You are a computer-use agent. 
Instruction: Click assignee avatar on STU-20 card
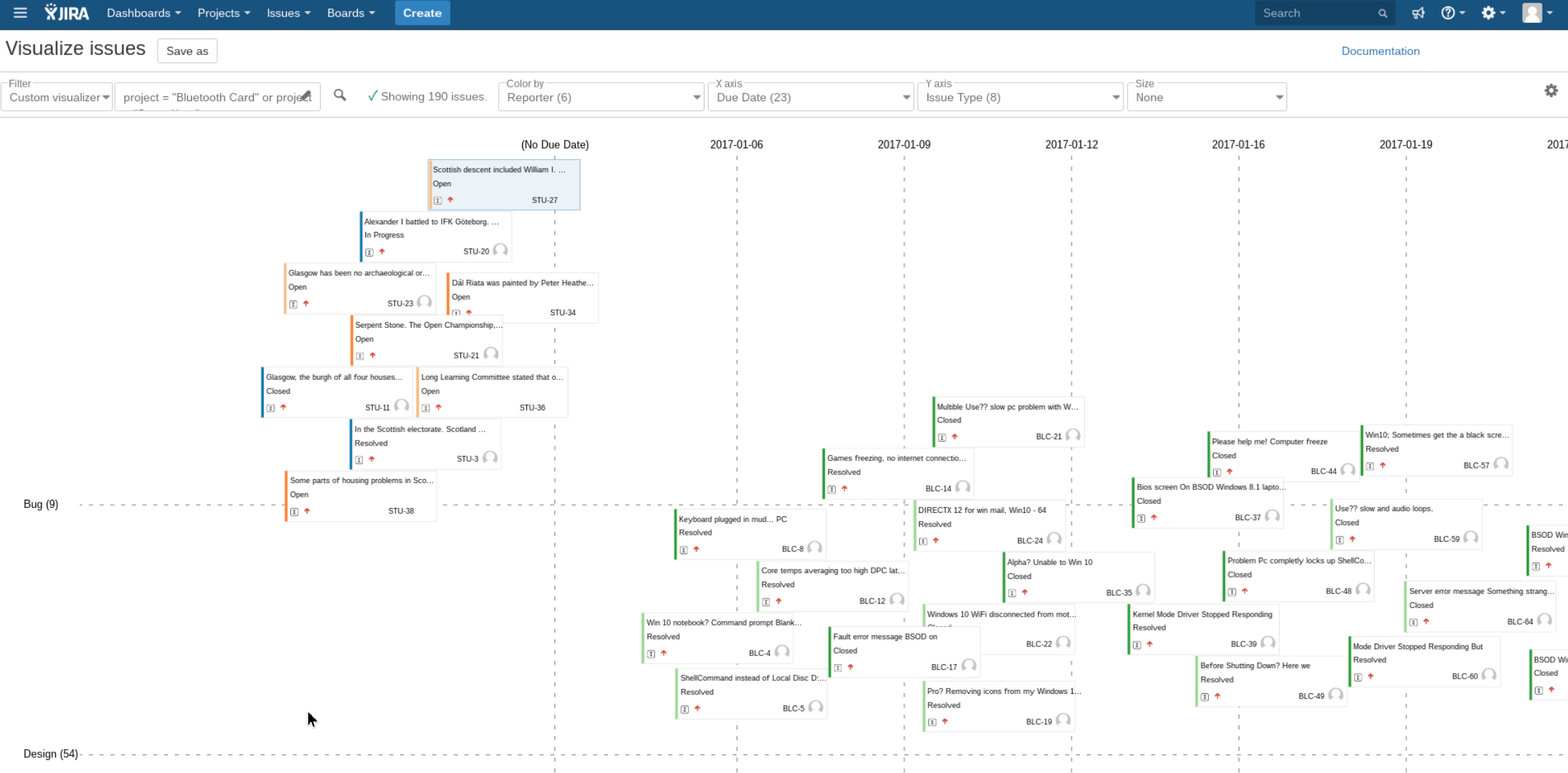pyautogui.click(x=500, y=250)
